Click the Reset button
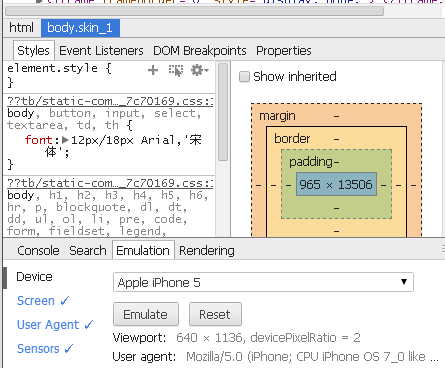The image size is (445, 368). click(215, 314)
